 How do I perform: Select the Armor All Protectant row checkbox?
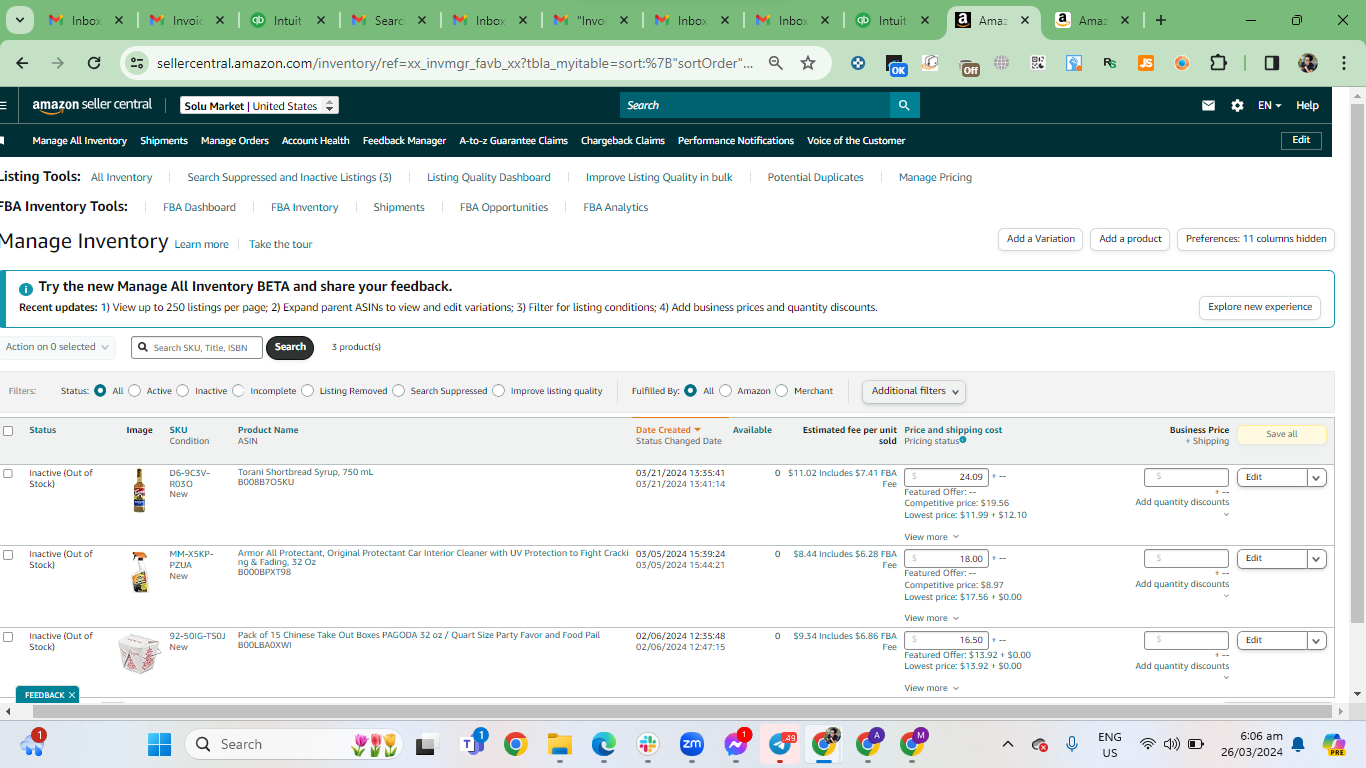[x=8, y=554]
